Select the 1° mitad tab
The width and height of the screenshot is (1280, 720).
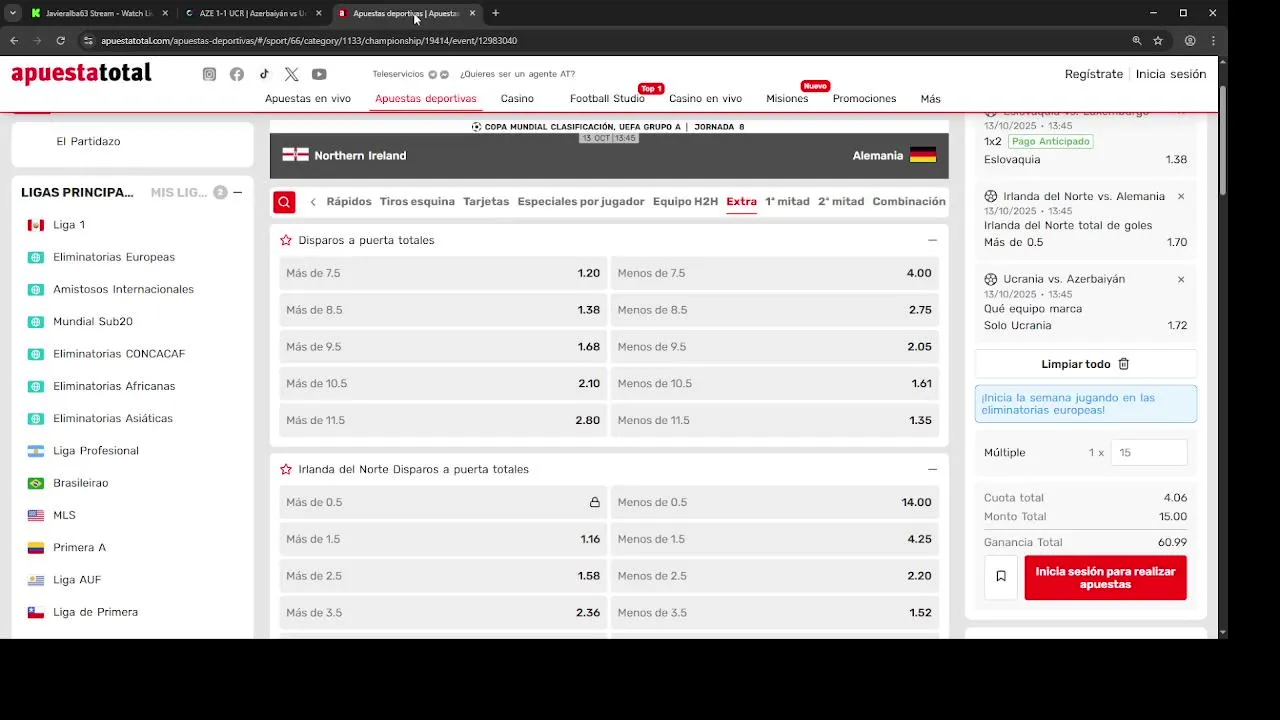point(787,202)
